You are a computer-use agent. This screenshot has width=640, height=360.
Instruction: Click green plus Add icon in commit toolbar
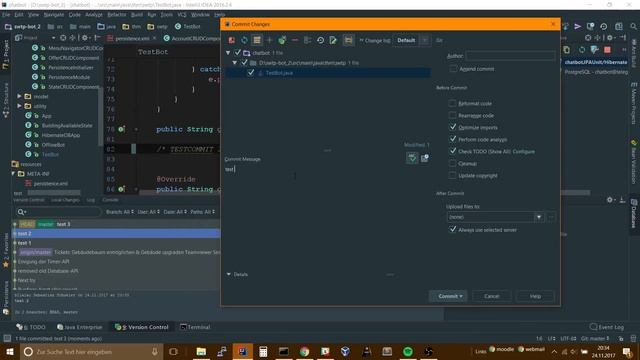point(269,40)
